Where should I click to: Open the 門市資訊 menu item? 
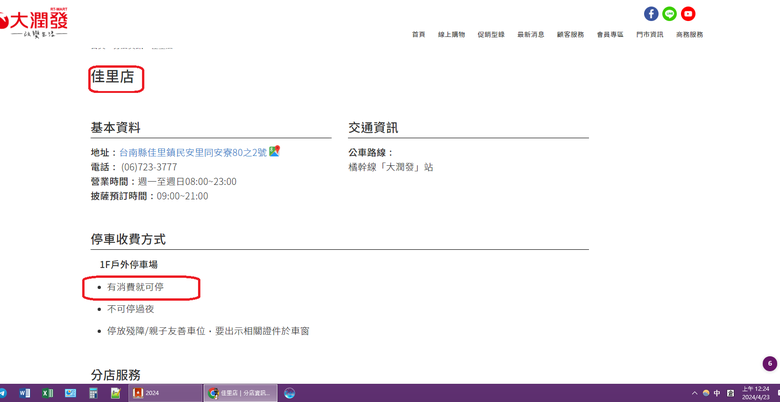650,35
